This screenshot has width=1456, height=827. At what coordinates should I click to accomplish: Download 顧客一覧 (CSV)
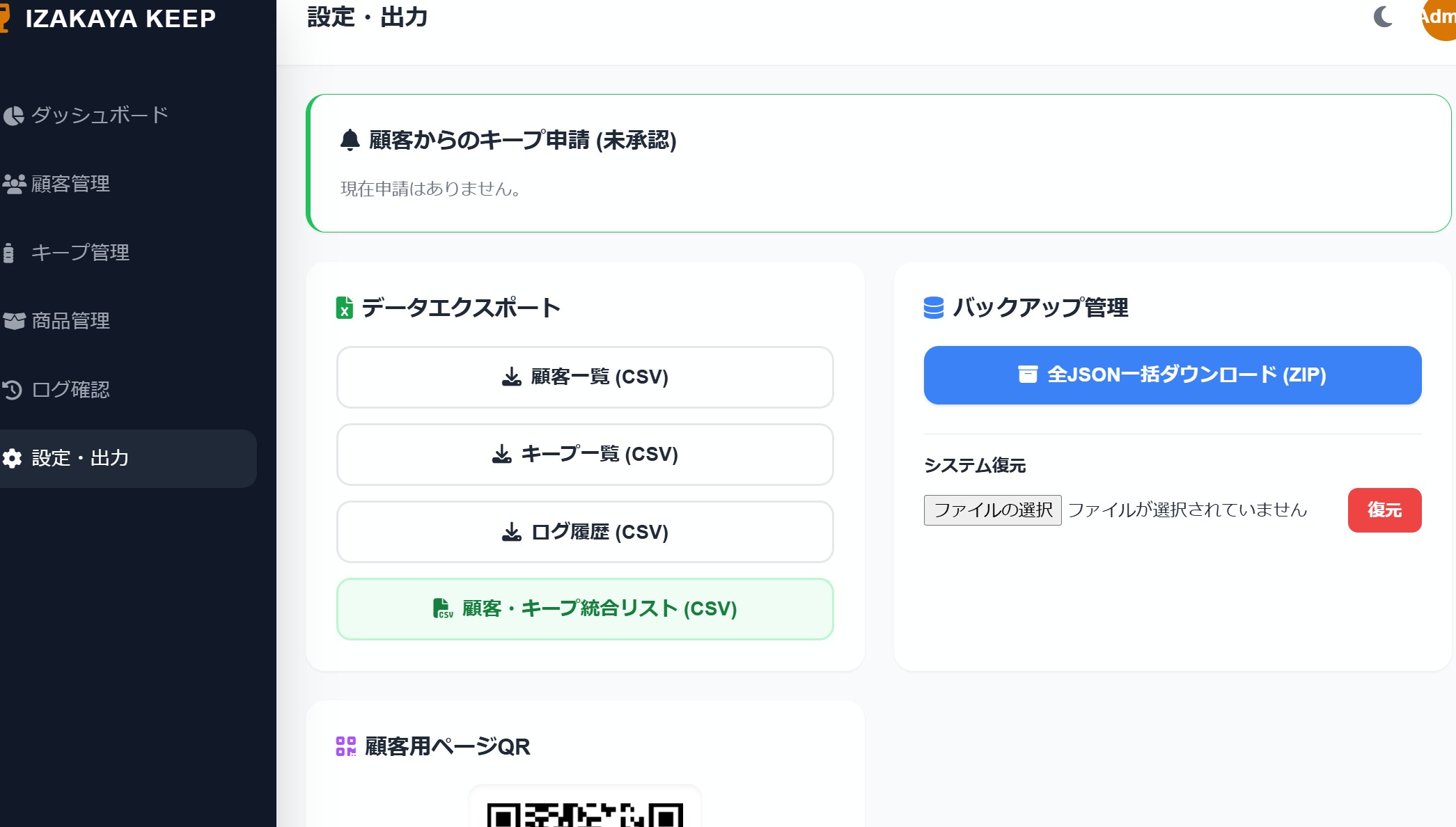pos(585,377)
